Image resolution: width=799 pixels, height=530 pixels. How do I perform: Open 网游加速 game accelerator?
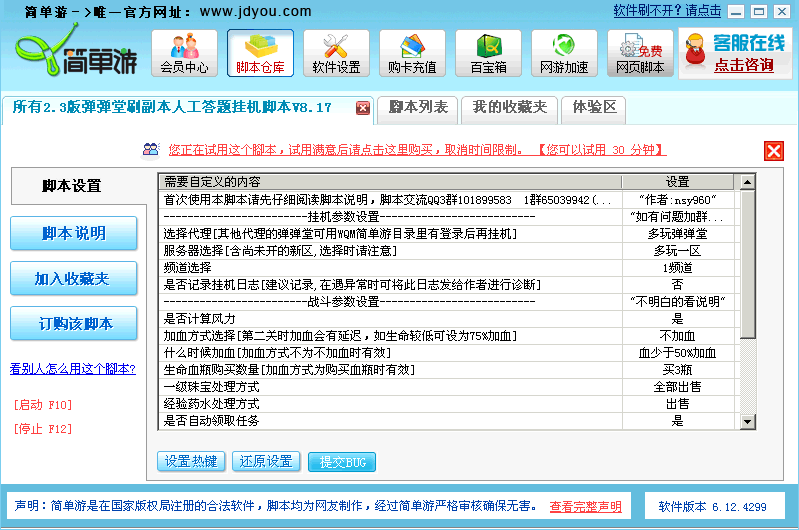(564, 53)
